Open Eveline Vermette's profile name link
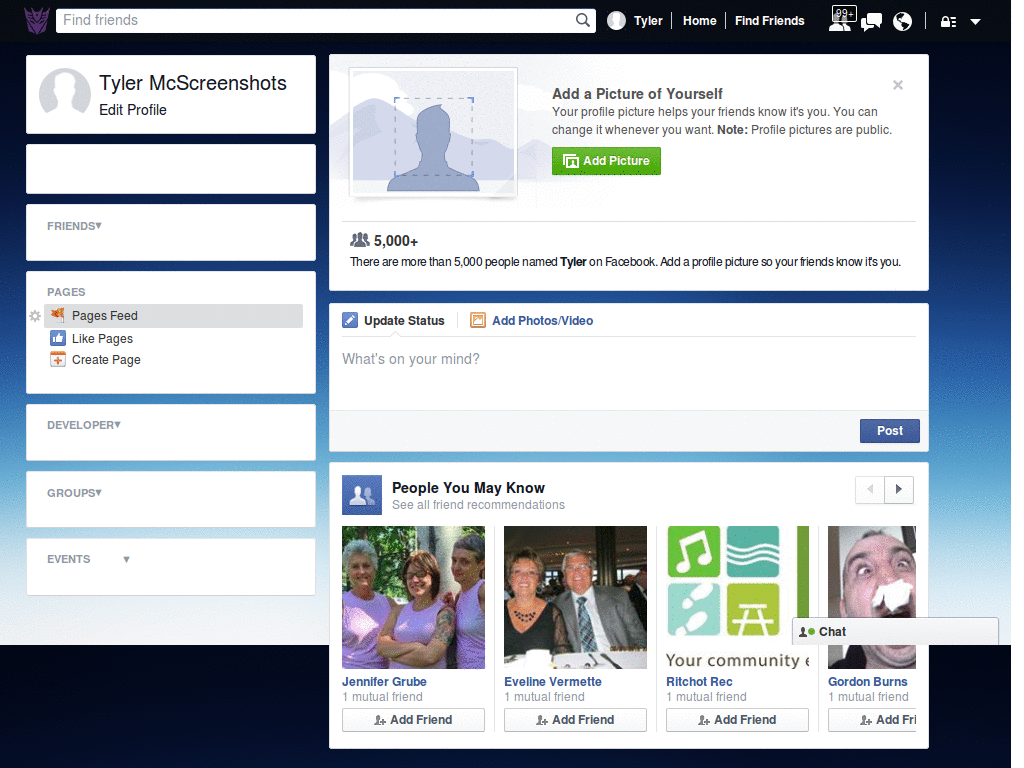 coord(552,682)
